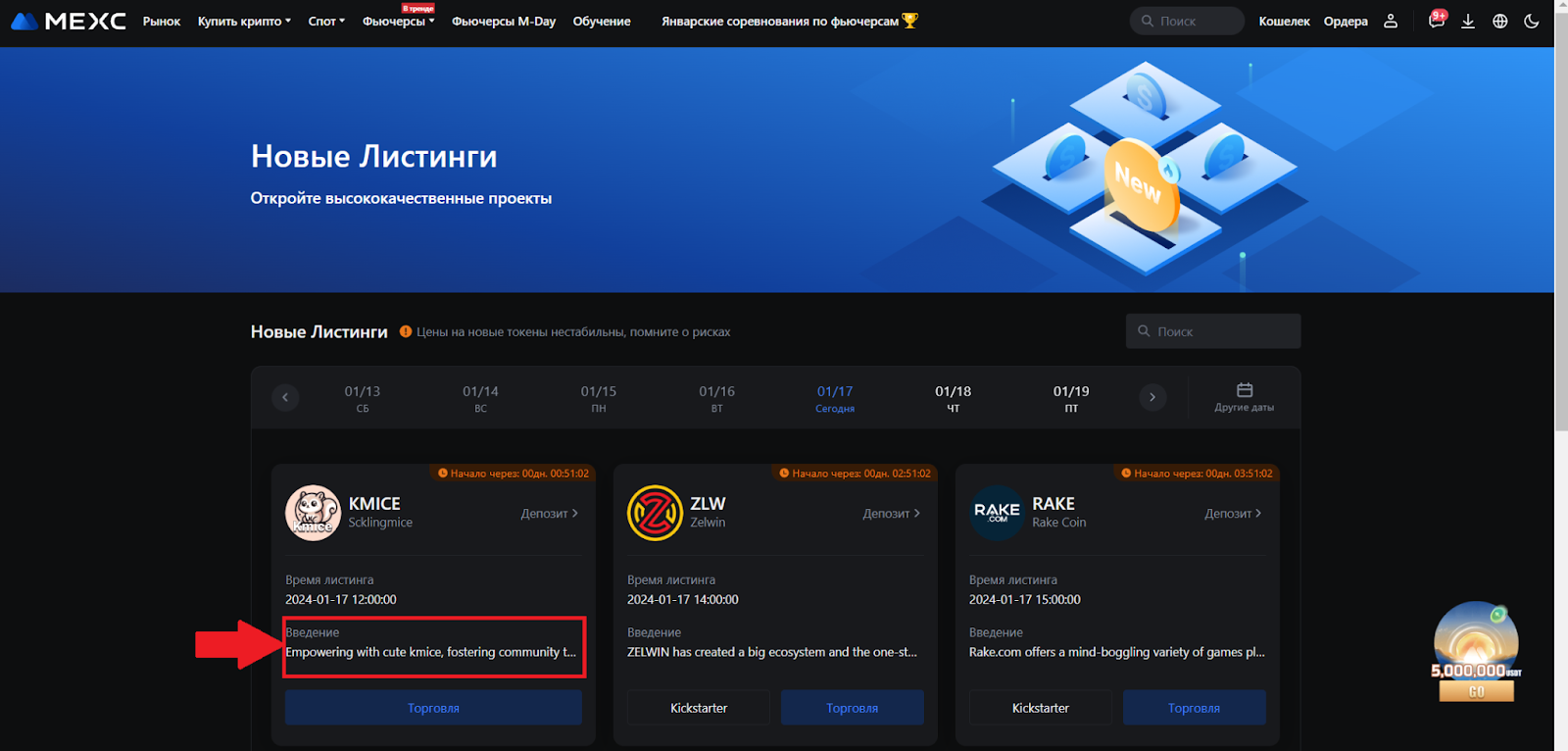Image resolution: width=1568 pixels, height=751 pixels.
Task: Click RAKE listing time 2024-01-17 15:00:00
Action: click(1025, 599)
